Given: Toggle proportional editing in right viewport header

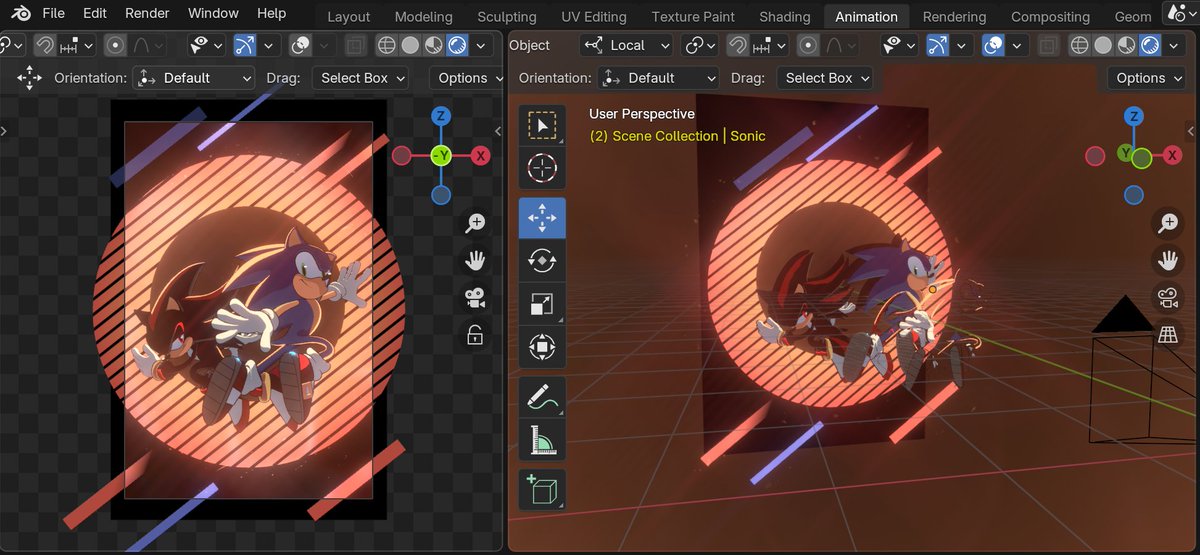Looking at the screenshot, I should coord(808,45).
